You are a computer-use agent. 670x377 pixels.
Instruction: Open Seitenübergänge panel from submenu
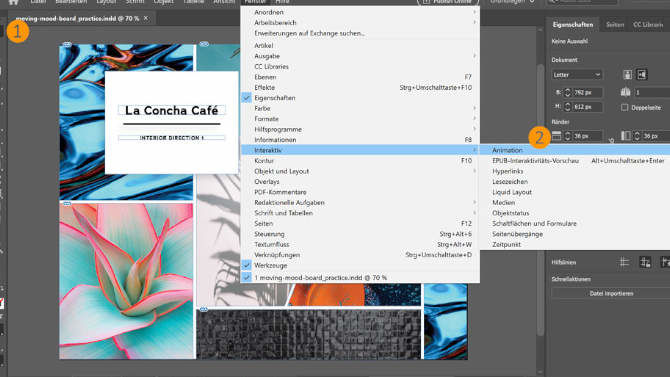(575, 234)
